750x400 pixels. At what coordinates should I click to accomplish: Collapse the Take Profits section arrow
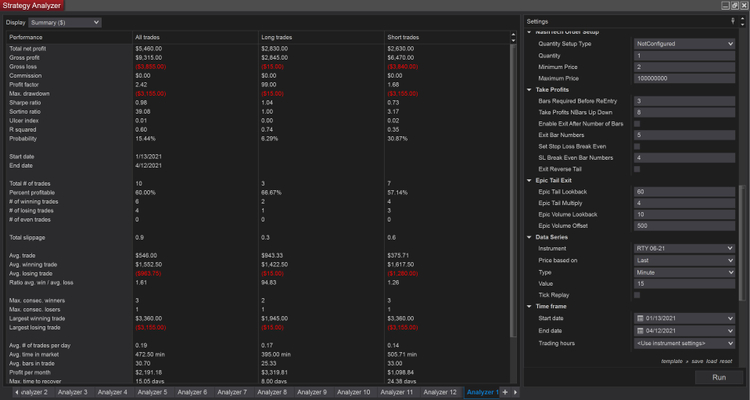pyautogui.click(x=529, y=90)
